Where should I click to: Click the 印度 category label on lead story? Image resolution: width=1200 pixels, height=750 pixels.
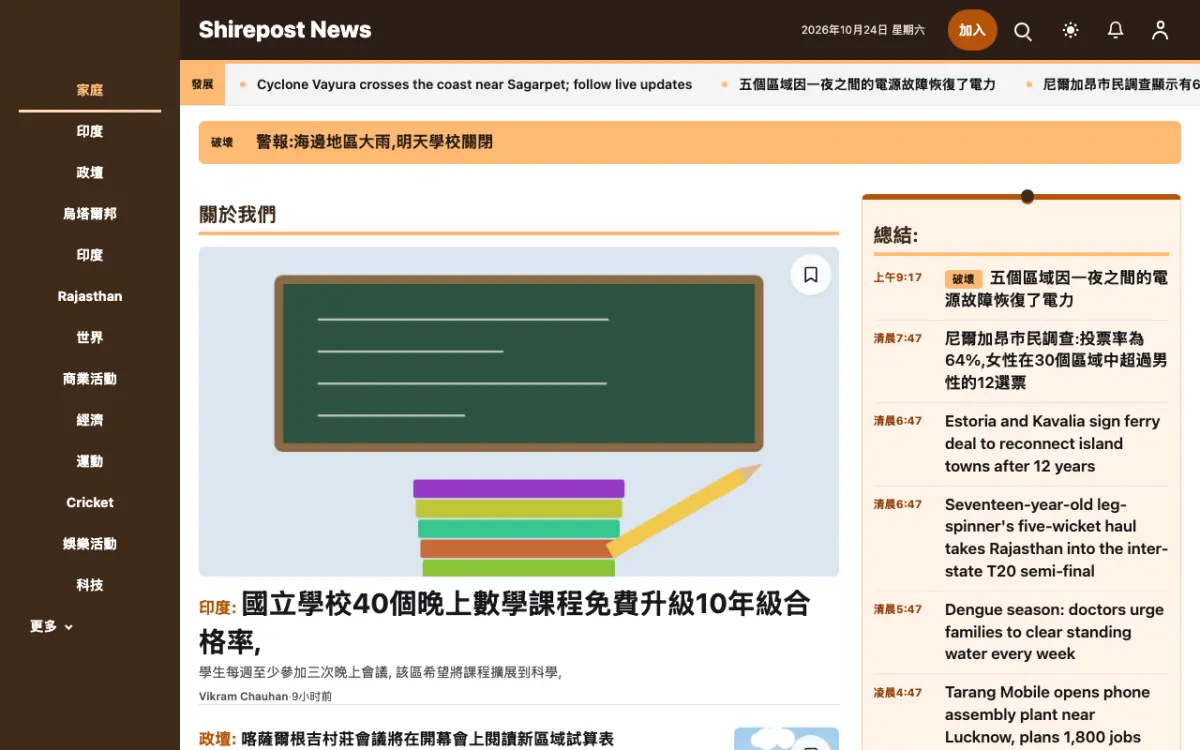pyautogui.click(x=217, y=607)
